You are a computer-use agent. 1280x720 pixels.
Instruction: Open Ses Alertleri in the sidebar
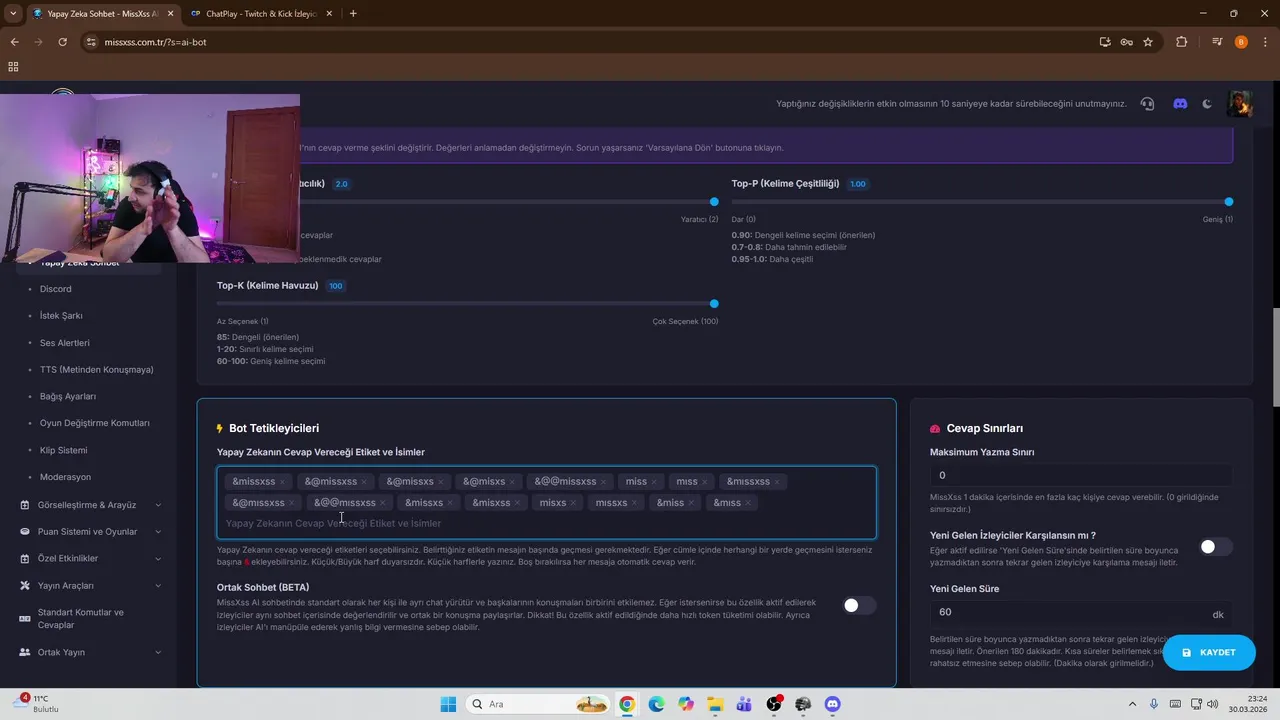(65, 343)
